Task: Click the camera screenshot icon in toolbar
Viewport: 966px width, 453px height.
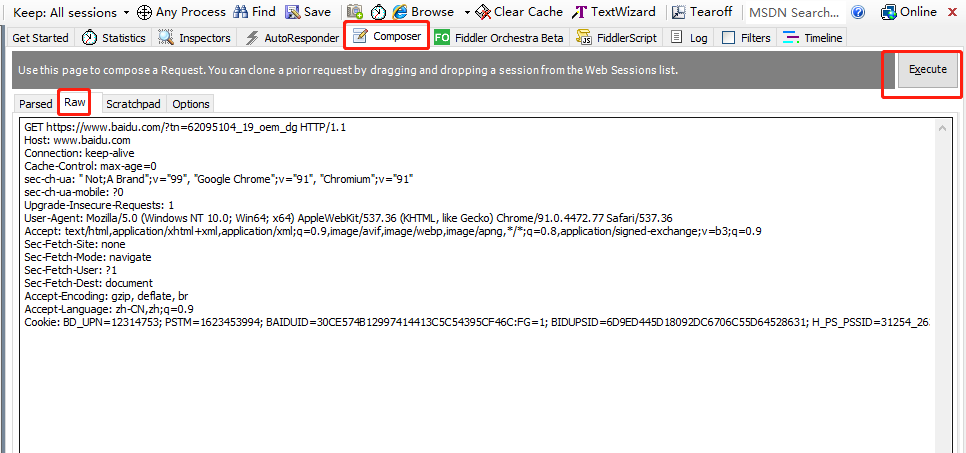Action: (355, 12)
